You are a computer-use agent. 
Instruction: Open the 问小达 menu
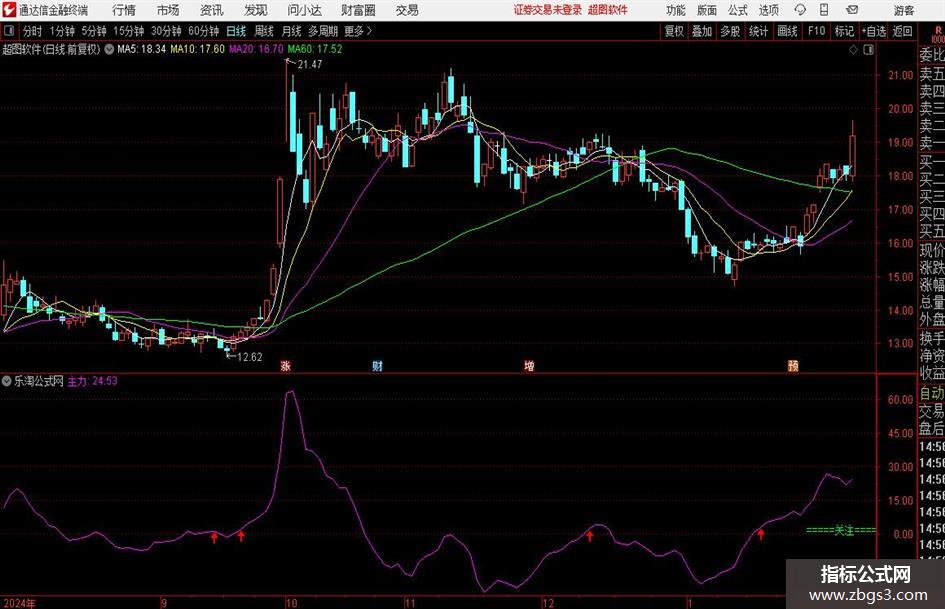click(x=304, y=10)
